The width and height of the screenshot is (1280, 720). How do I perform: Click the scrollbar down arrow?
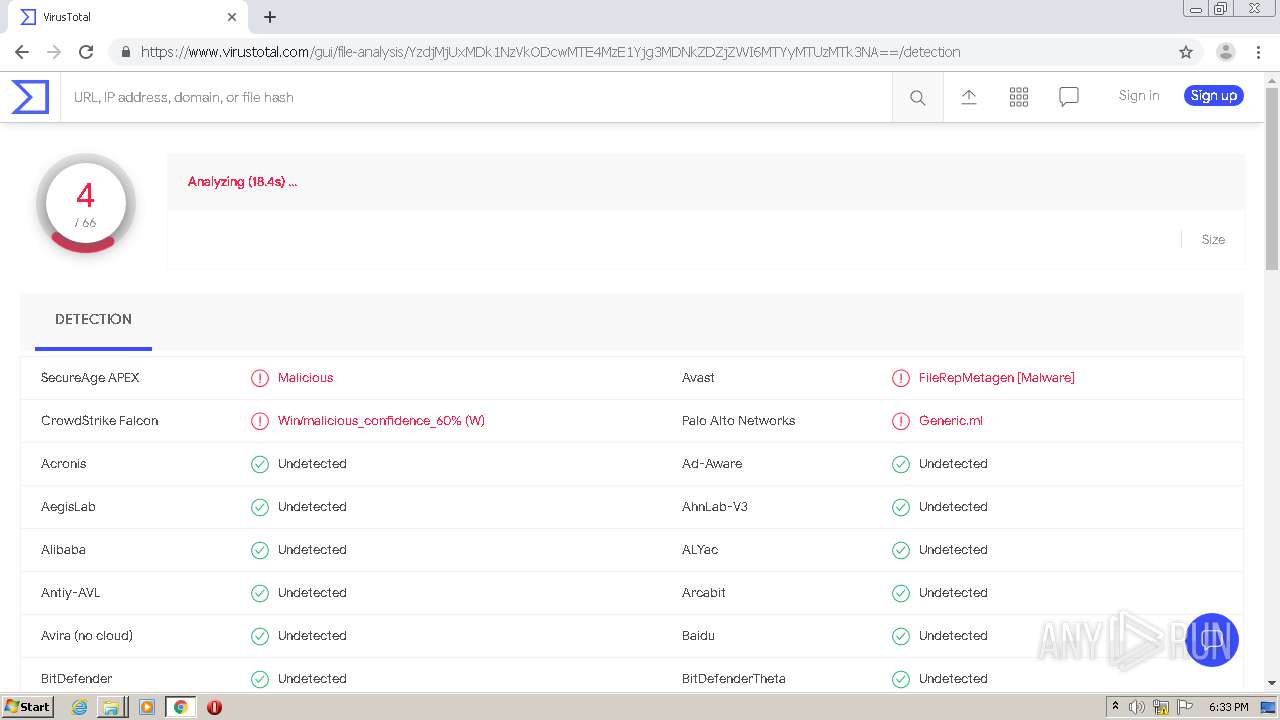point(1272,683)
